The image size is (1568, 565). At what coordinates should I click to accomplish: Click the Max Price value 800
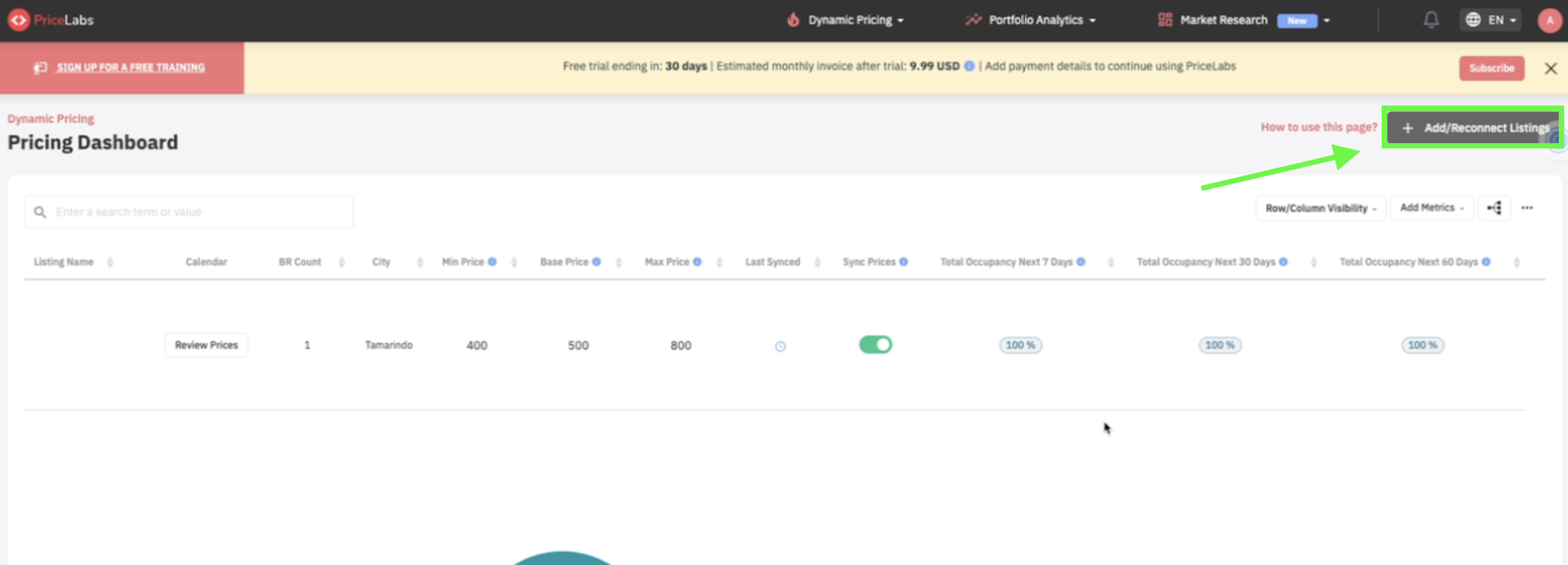681,345
